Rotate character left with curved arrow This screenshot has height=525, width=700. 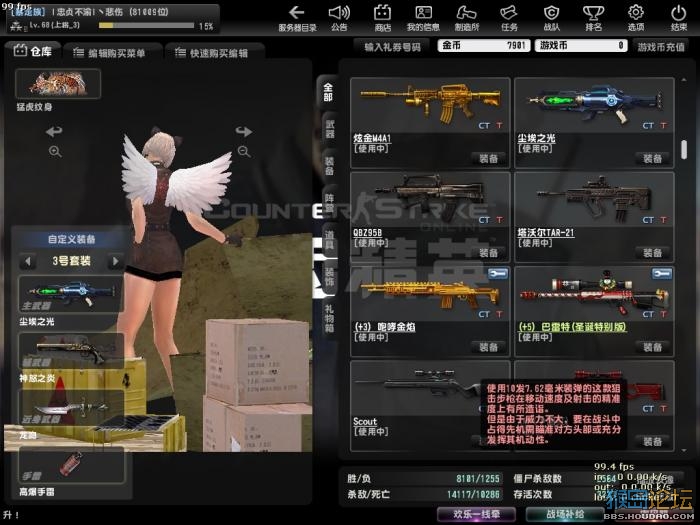tap(54, 131)
